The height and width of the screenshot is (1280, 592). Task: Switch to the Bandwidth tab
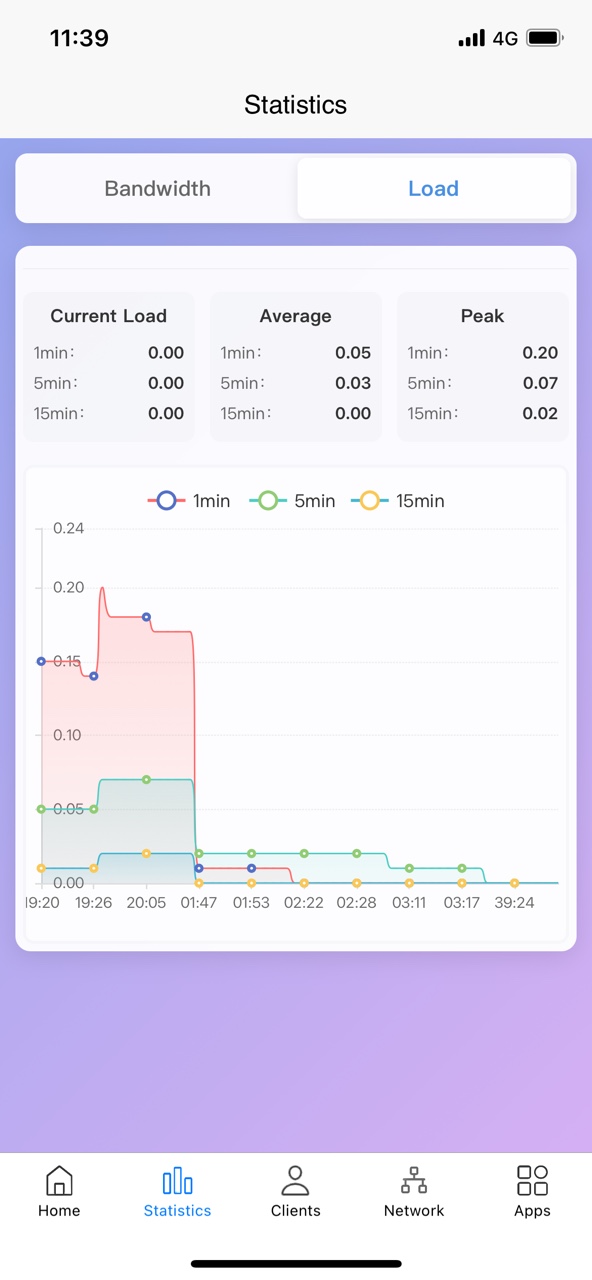click(157, 188)
